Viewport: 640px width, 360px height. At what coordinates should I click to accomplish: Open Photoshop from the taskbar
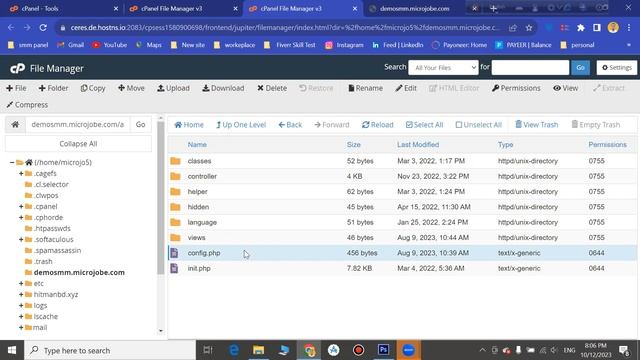[383, 350]
